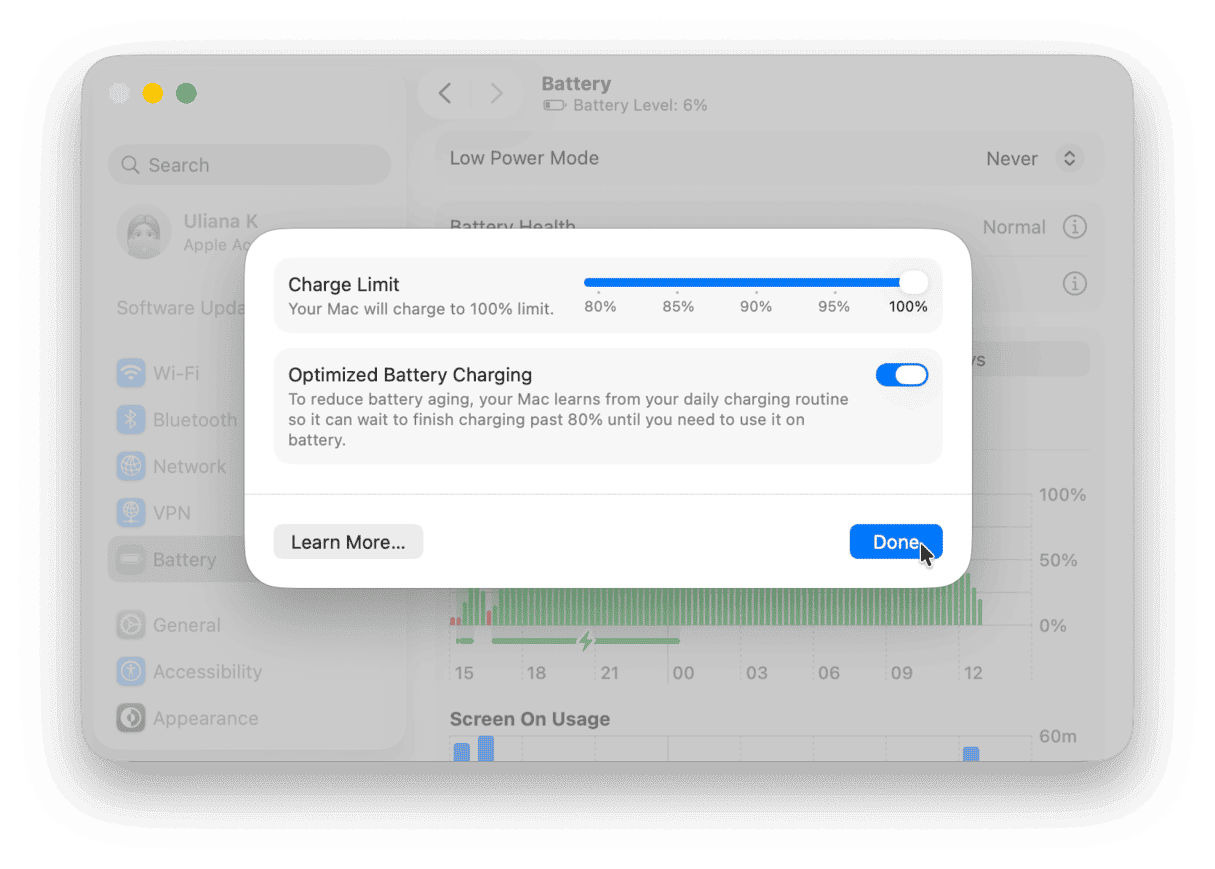Click inside the Search field
This screenshot has height=869, width=1215.
coord(249,164)
